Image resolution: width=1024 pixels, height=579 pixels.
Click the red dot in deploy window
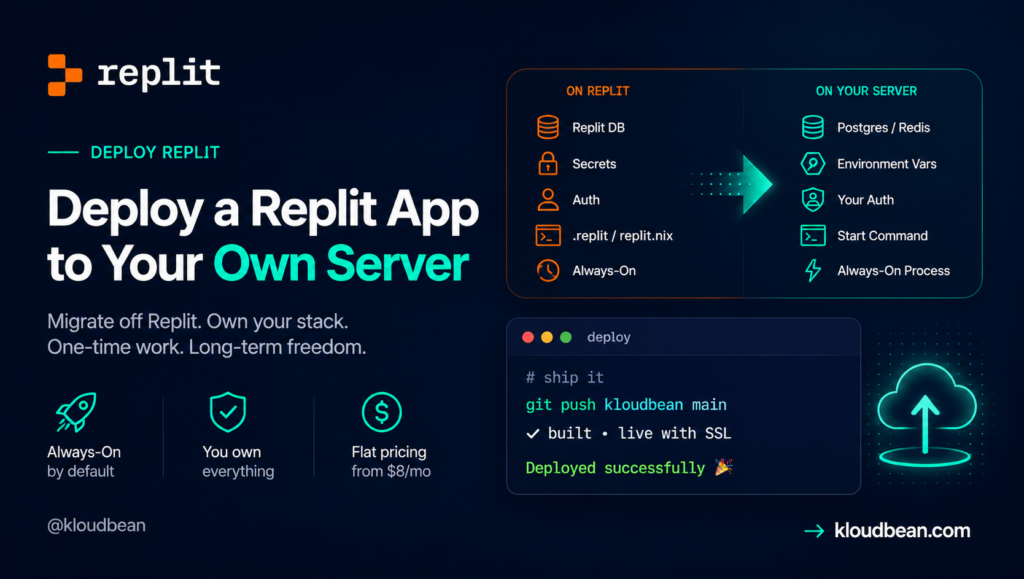[x=528, y=337]
